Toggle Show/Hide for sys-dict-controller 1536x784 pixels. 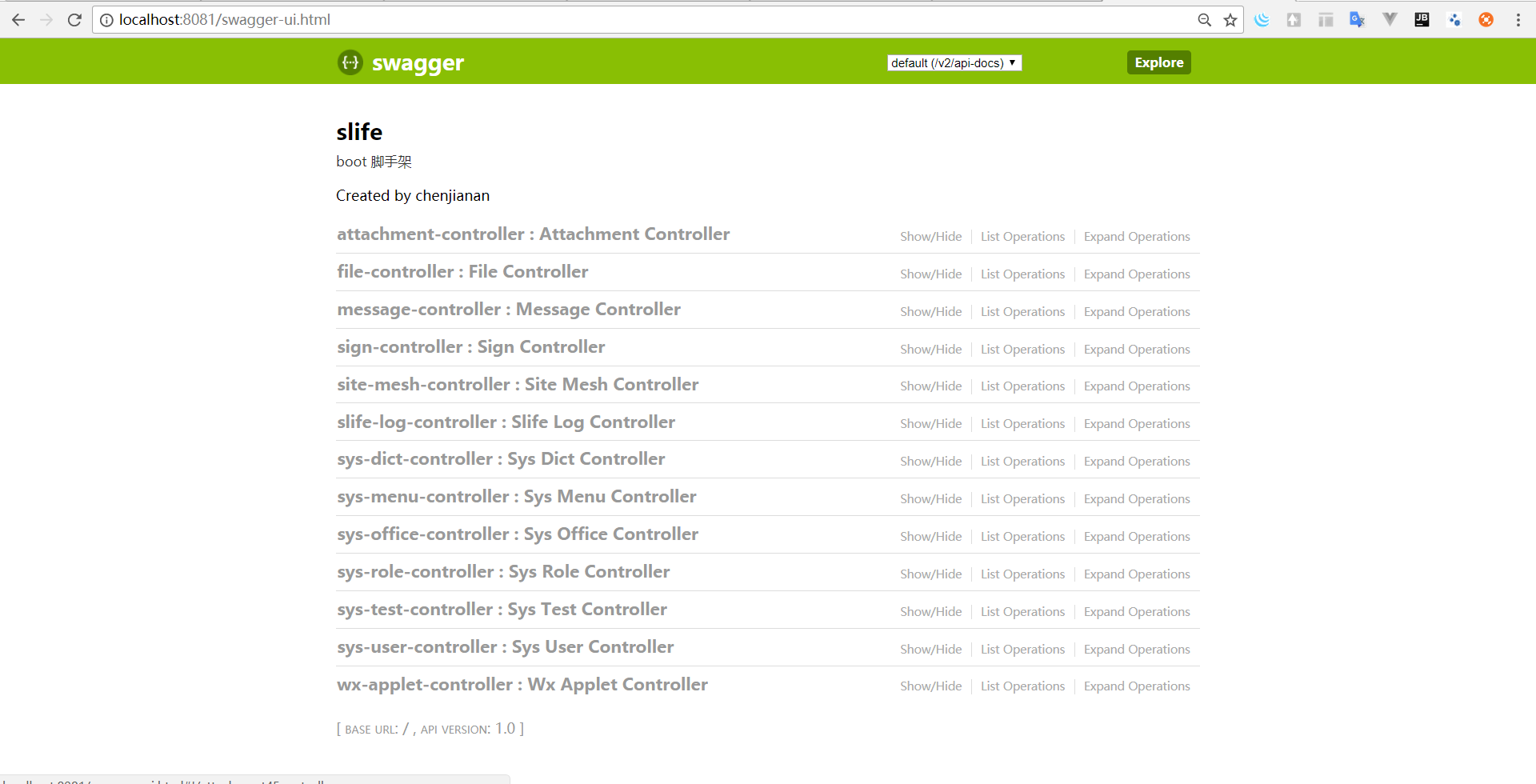[x=930, y=462]
